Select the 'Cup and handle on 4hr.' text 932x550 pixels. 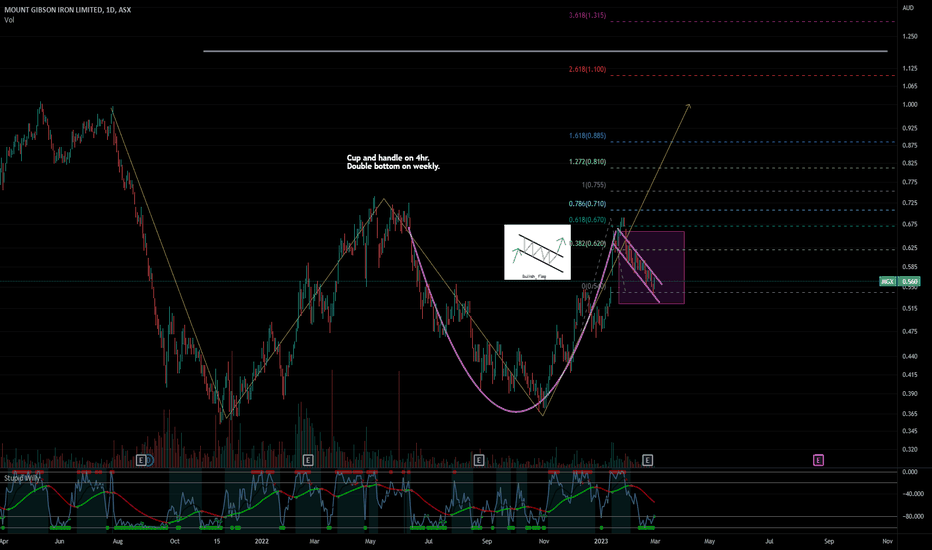[388, 158]
